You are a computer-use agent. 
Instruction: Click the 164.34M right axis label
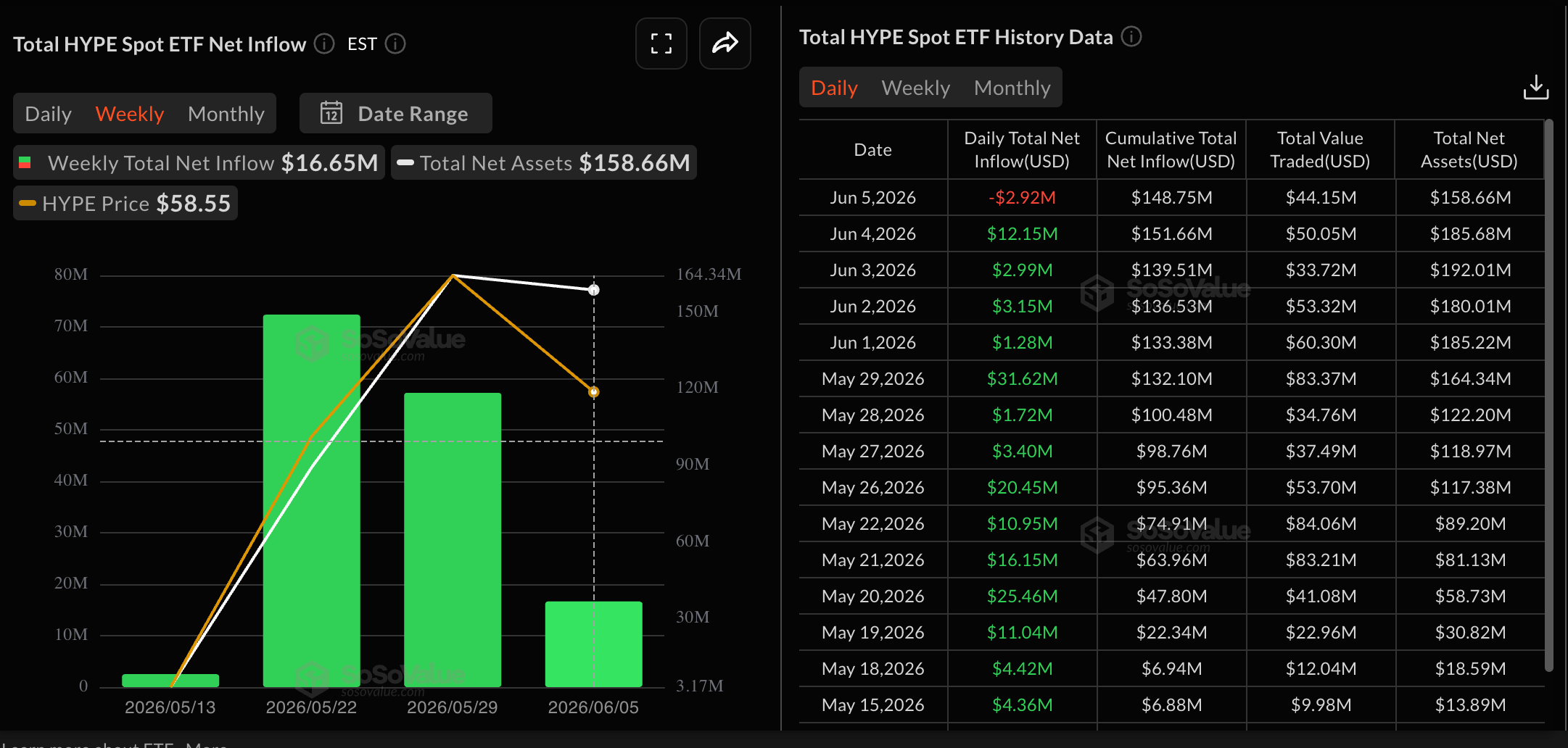pyautogui.click(x=709, y=274)
